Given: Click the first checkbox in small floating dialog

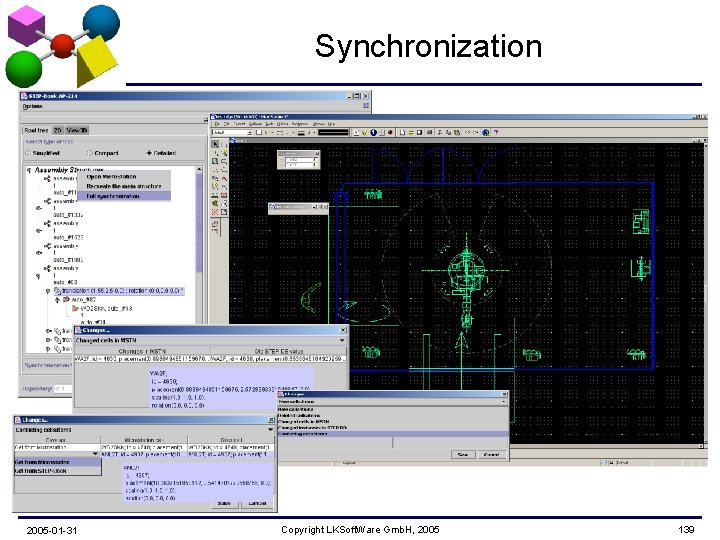Looking at the screenshot, I should (x=315, y=159).
